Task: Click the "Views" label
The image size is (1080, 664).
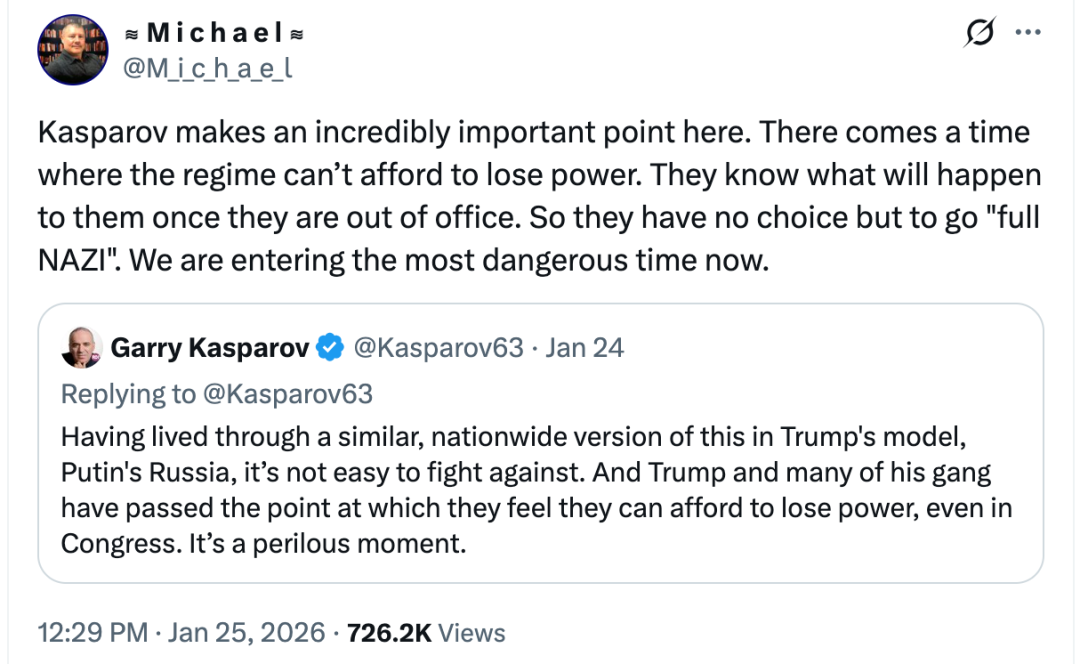Action: click(x=472, y=633)
